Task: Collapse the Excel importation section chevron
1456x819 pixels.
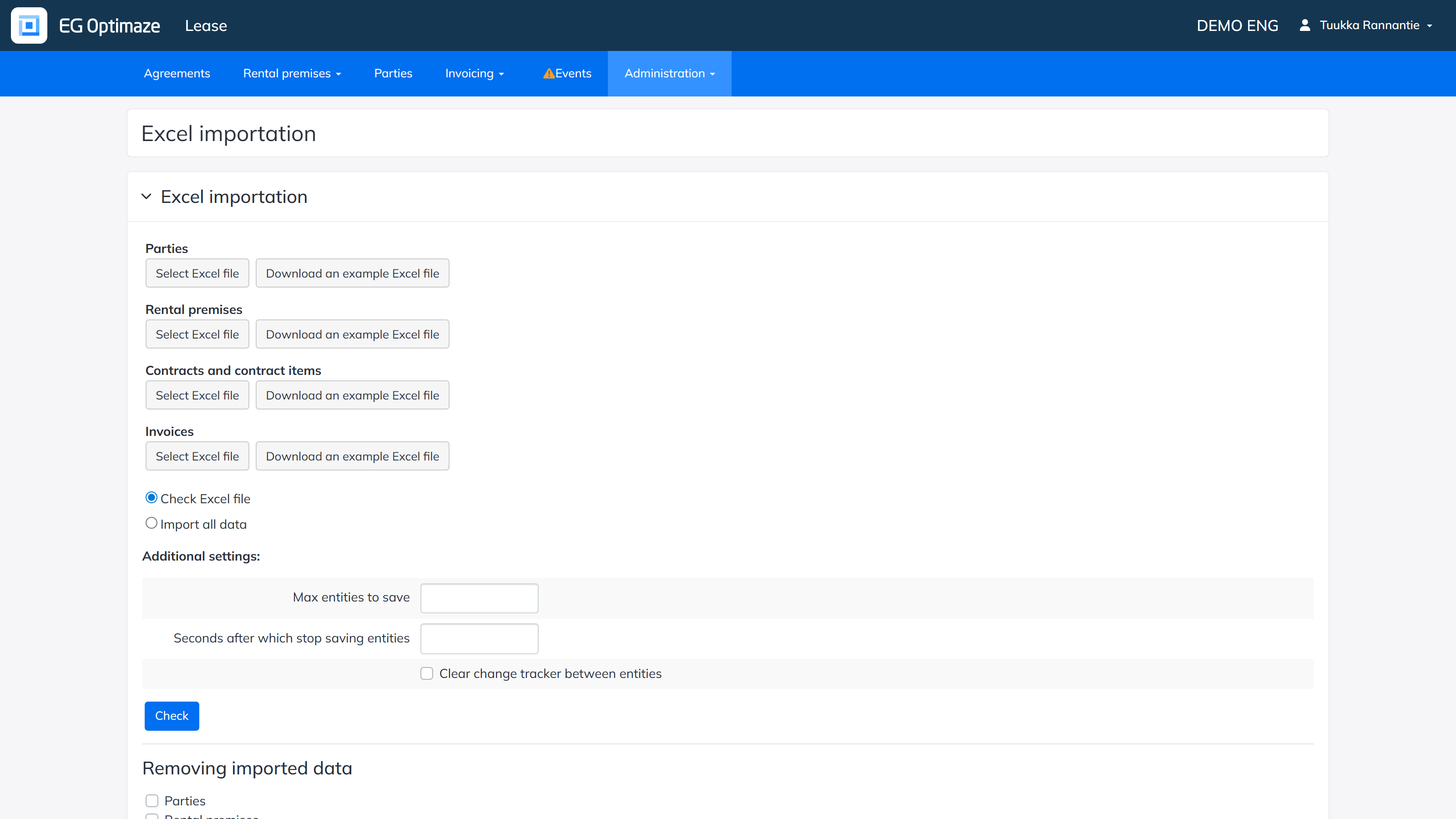Action: click(x=147, y=197)
